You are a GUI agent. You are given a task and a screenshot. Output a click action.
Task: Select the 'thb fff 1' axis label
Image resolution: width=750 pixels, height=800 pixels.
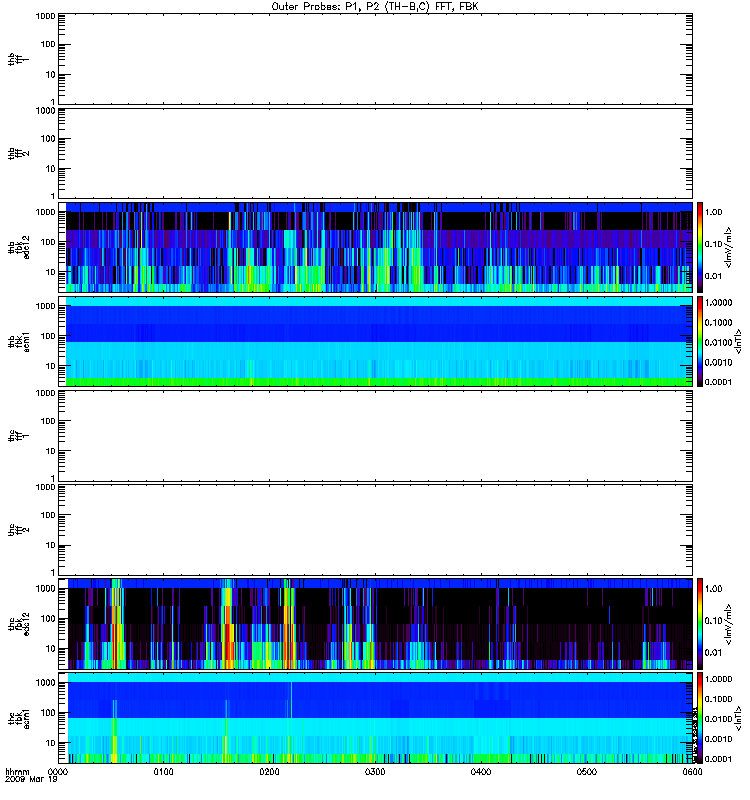18,59
